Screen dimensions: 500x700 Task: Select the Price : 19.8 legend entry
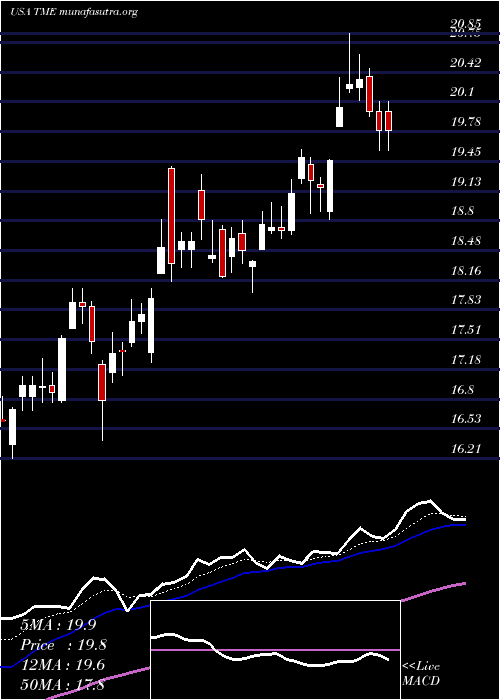63,645
